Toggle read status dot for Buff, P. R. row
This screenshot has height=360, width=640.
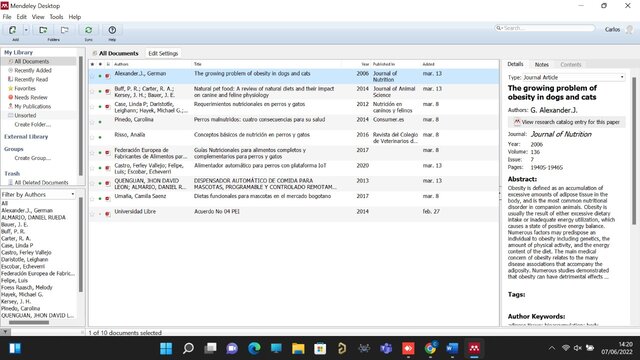(x=100, y=91)
